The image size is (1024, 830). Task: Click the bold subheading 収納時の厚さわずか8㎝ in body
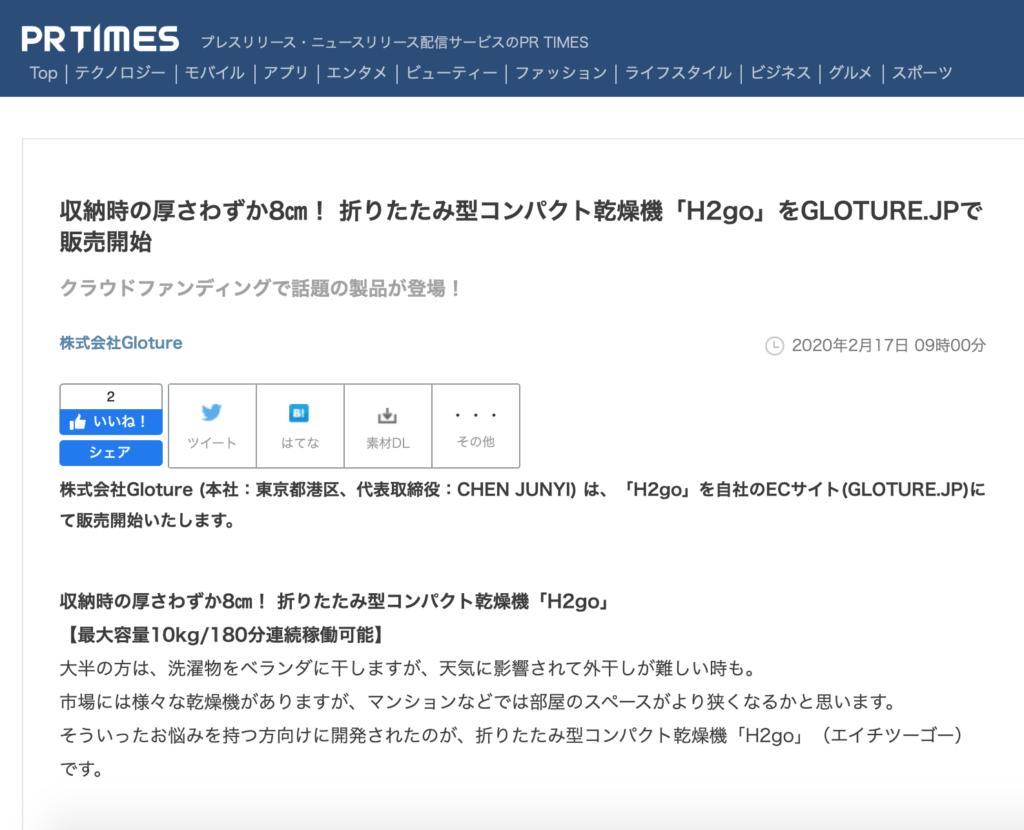336,601
